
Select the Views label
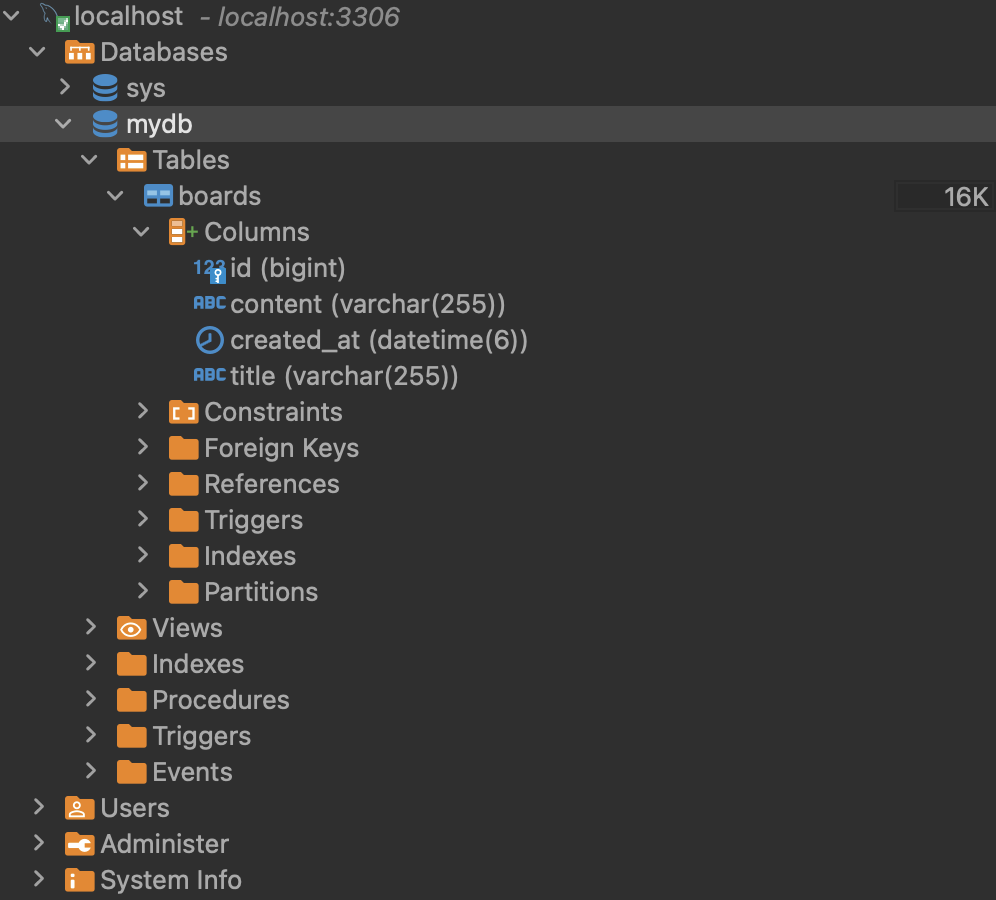(x=187, y=628)
